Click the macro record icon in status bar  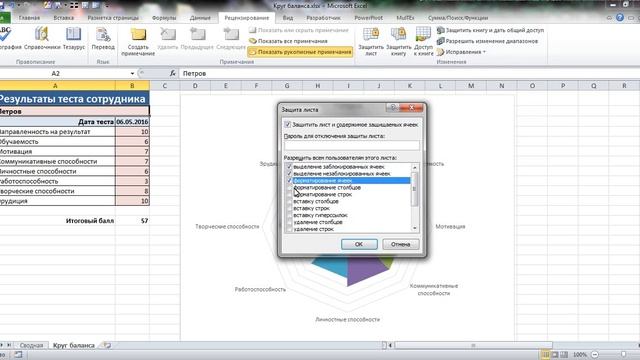(x=18, y=355)
